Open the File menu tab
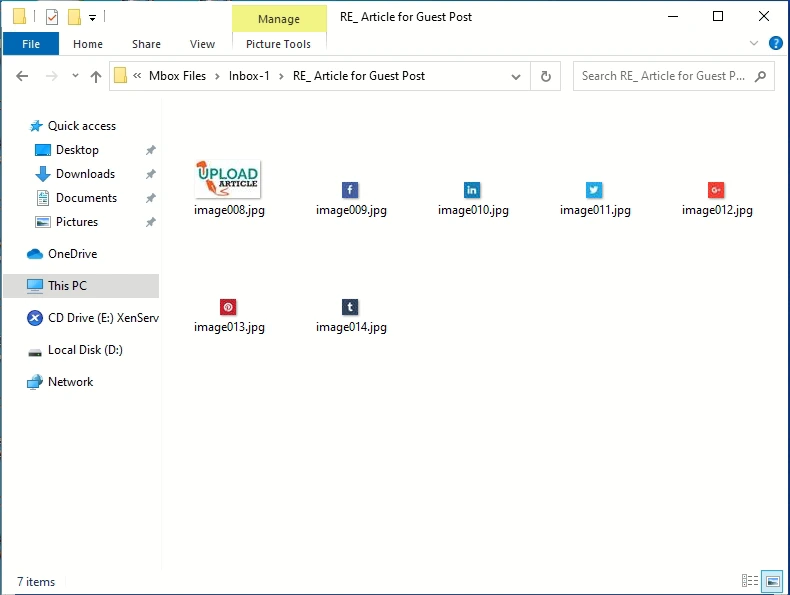This screenshot has width=790, height=595. (x=31, y=44)
